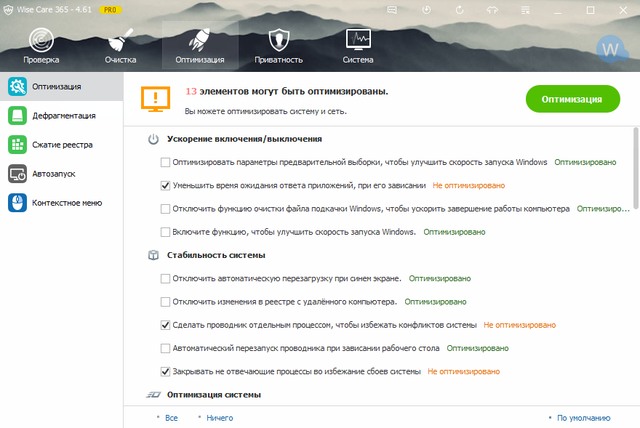Open the Очистка cleaner broom icon
The width and height of the screenshot is (640, 428).
tap(120, 40)
